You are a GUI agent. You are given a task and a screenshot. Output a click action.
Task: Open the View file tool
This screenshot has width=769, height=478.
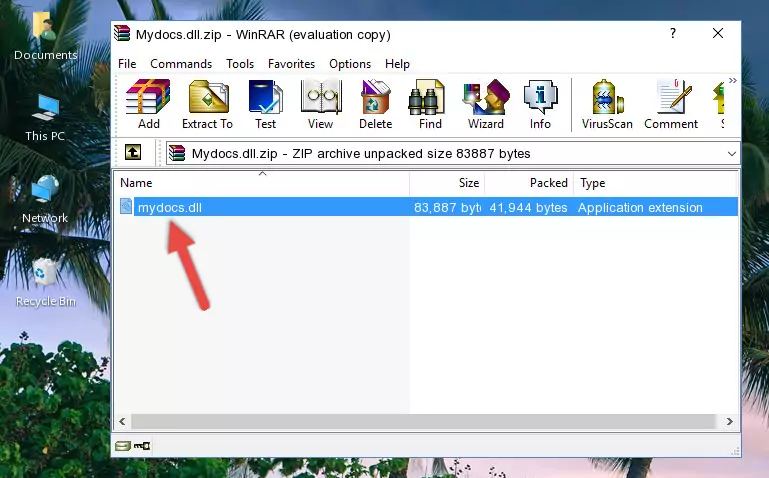(x=321, y=104)
